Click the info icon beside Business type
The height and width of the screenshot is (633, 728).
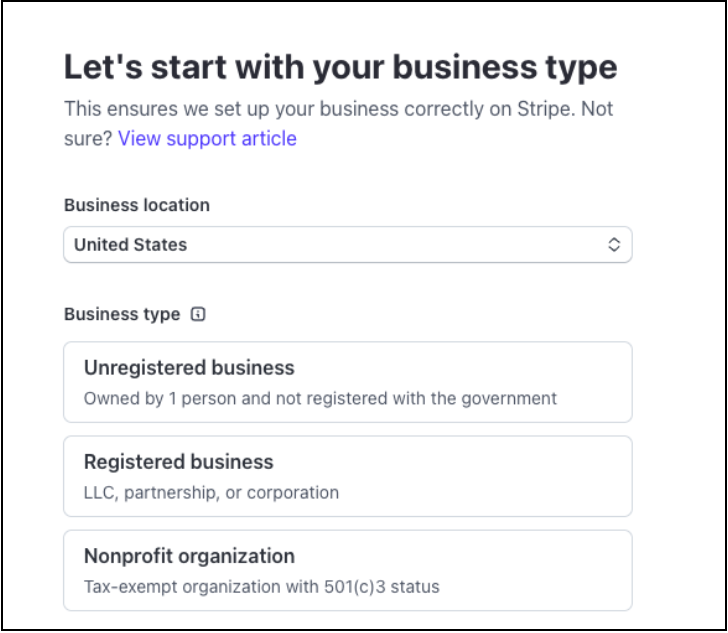tap(198, 314)
